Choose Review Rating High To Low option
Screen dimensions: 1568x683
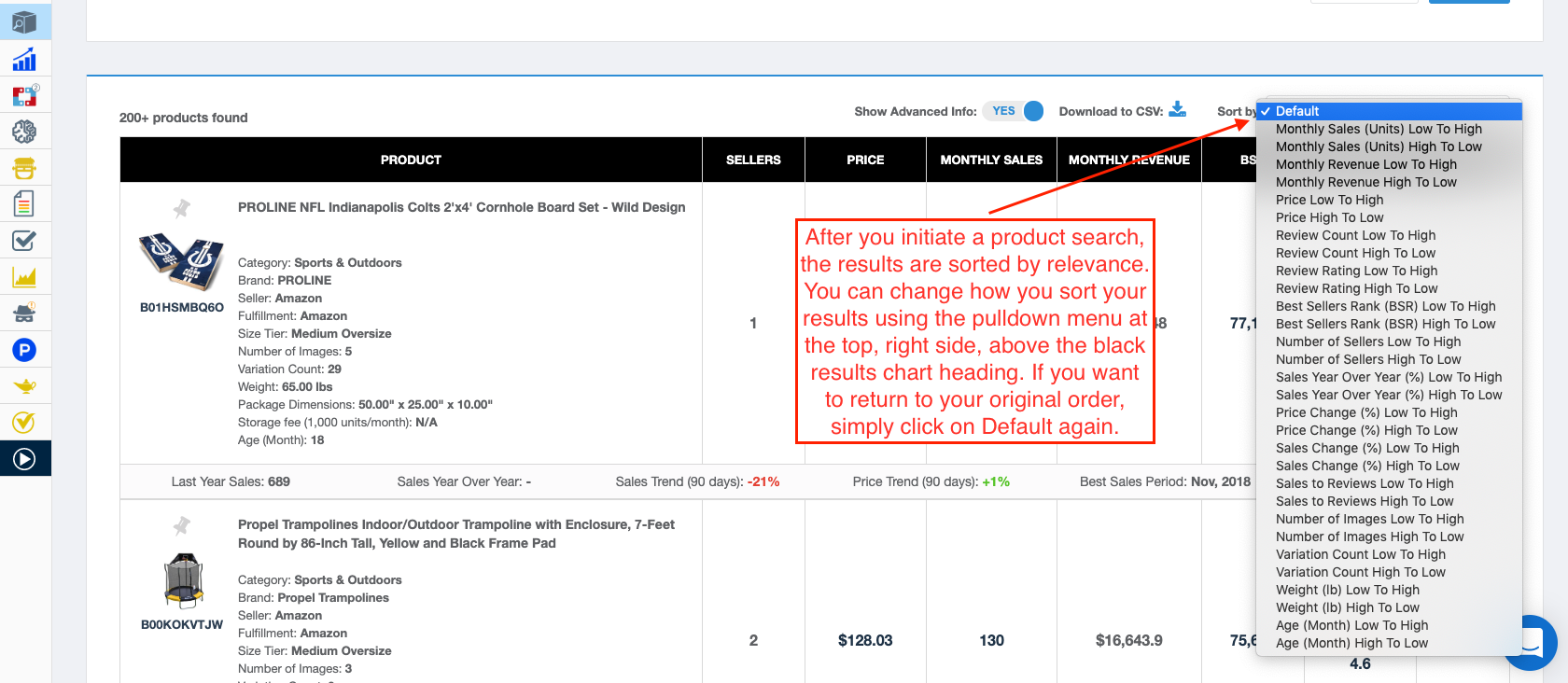(x=1356, y=288)
